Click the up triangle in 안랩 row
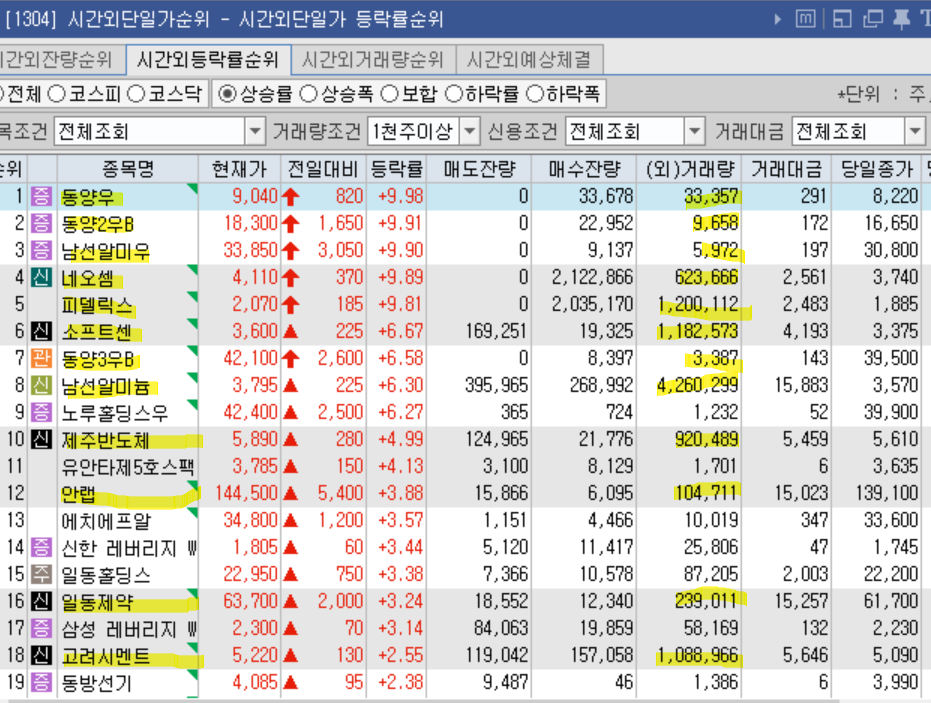The width and height of the screenshot is (931, 703). click(x=290, y=493)
